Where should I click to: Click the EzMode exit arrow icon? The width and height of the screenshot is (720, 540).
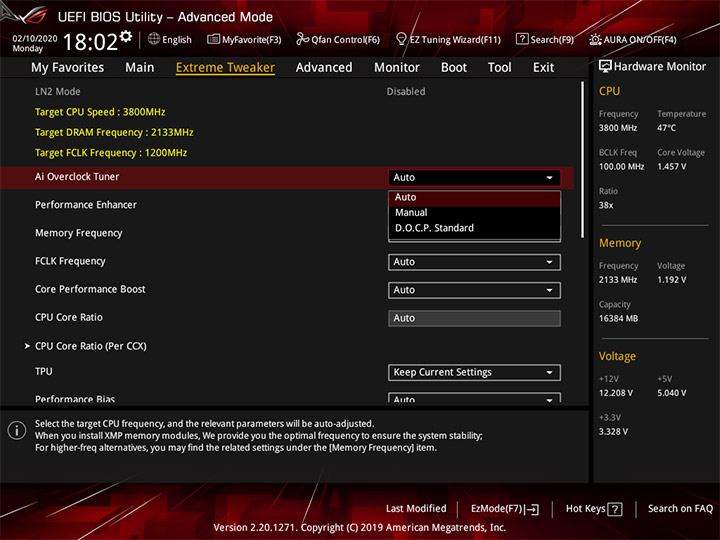point(532,509)
